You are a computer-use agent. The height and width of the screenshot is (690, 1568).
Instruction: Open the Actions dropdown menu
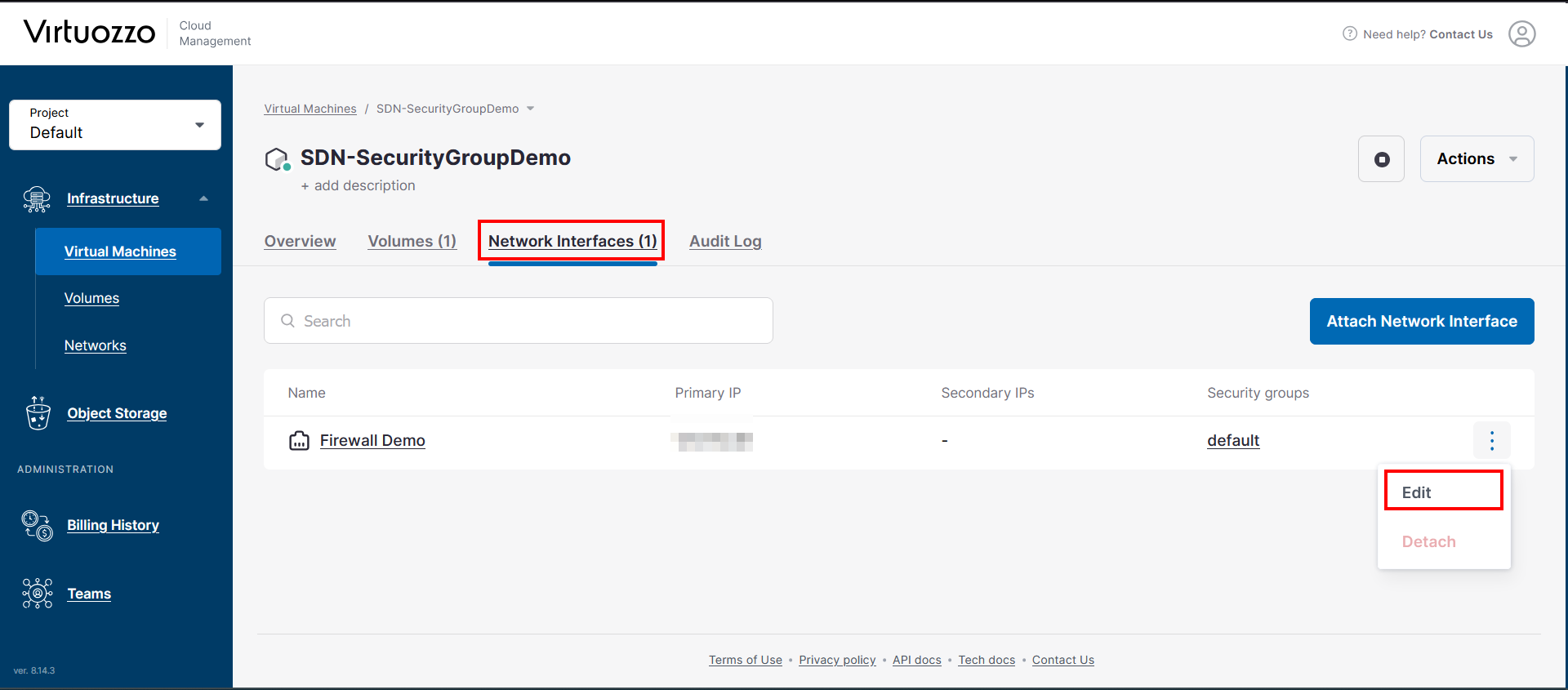pos(1477,159)
